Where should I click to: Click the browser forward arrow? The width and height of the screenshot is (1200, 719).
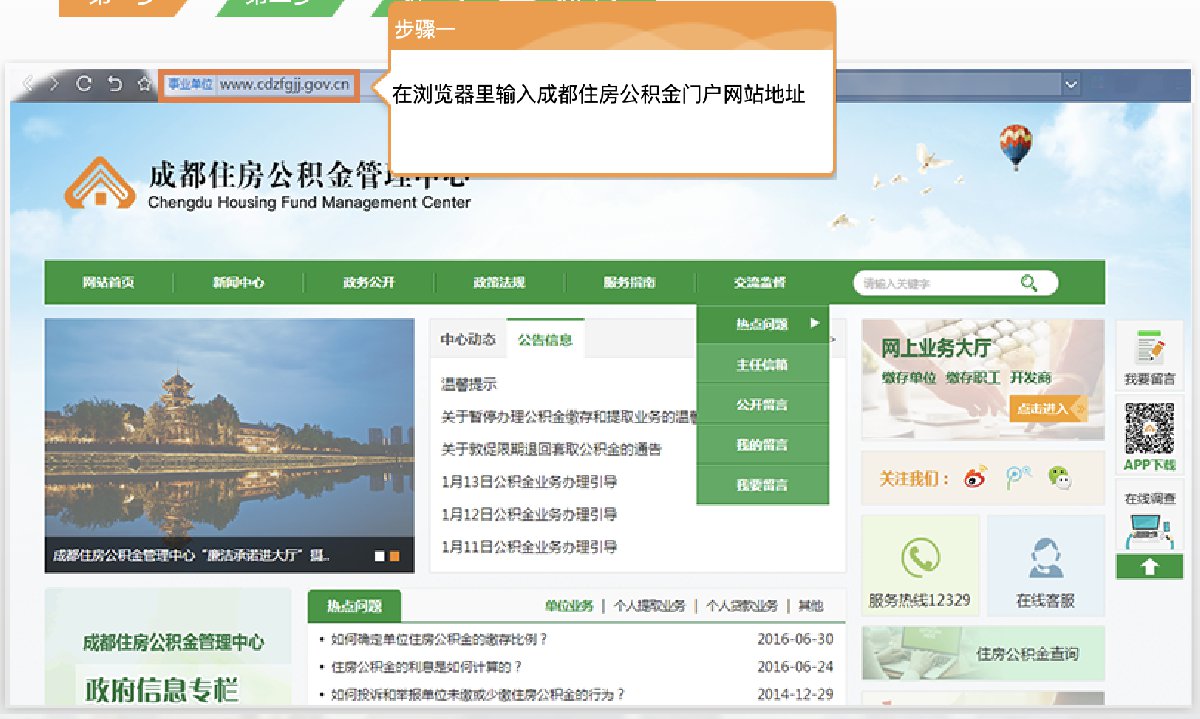point(55,84)
